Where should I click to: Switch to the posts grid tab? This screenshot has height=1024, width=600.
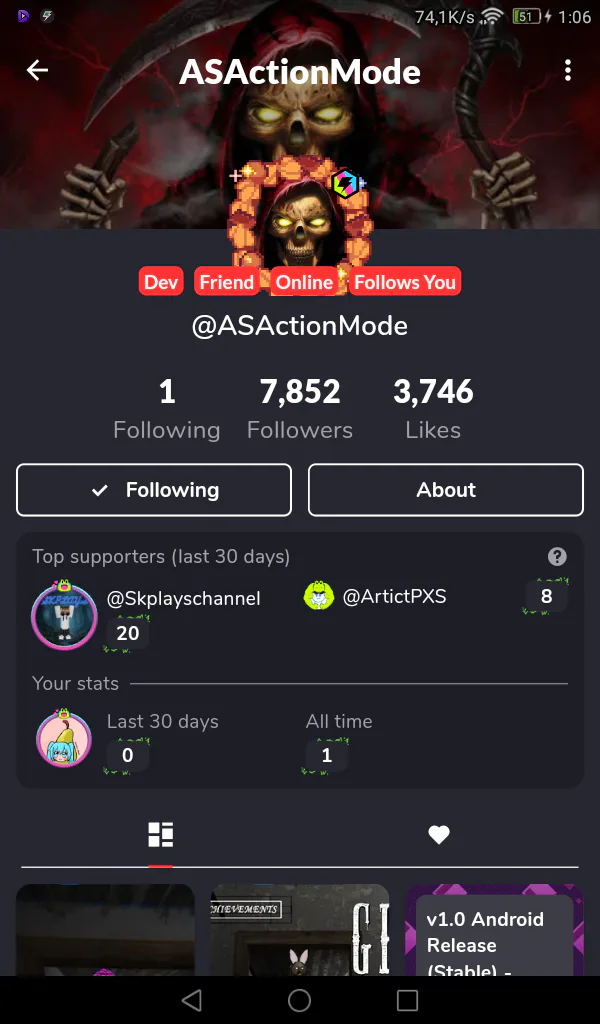[x=161, y=835]
